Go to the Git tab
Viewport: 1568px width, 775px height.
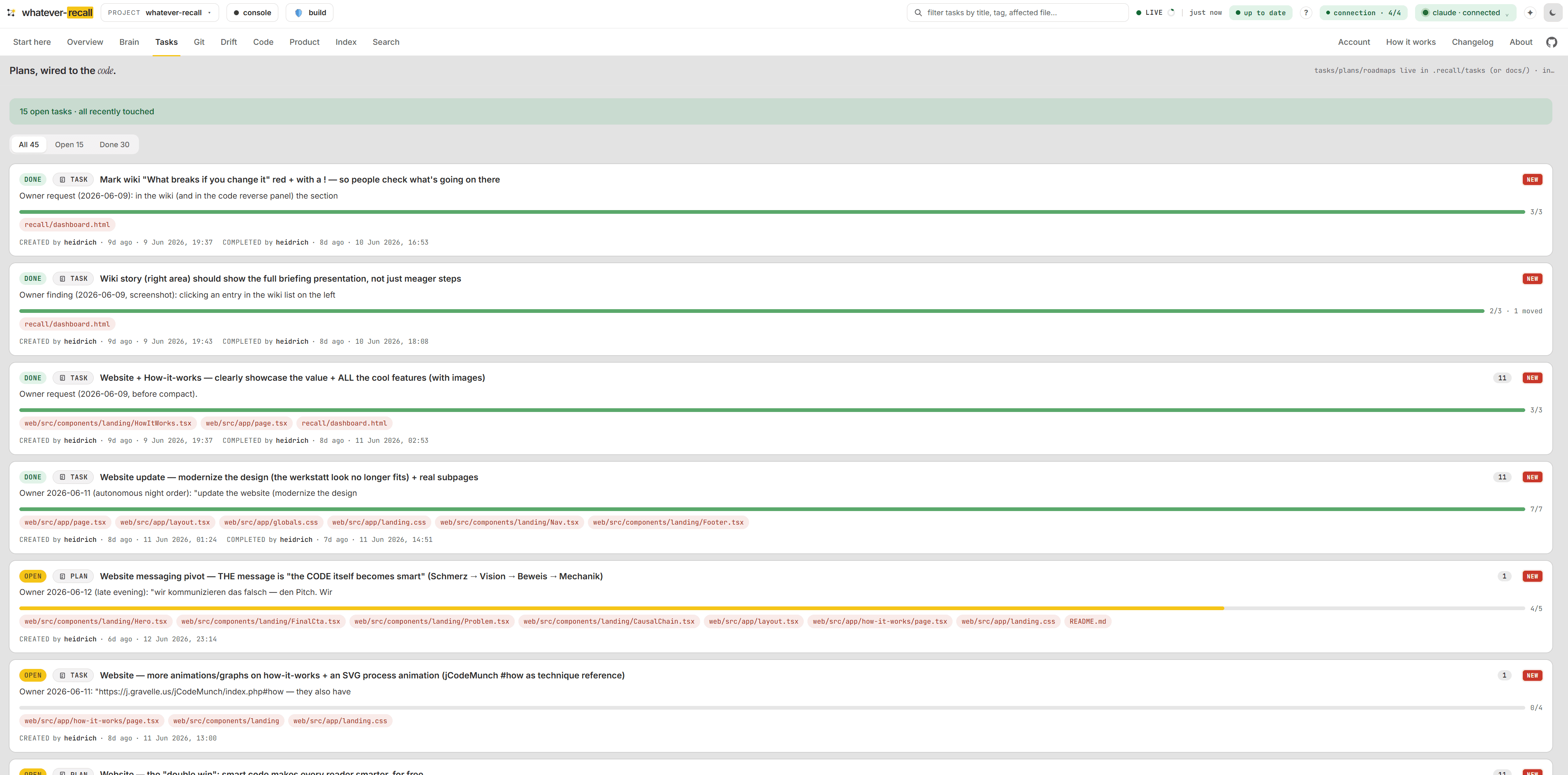coord(199,42)
